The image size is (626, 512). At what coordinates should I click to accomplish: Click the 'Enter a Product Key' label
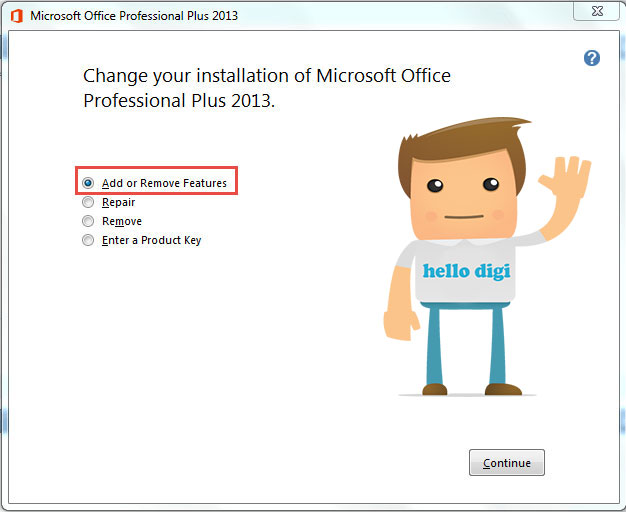click(x=151, y=240)
